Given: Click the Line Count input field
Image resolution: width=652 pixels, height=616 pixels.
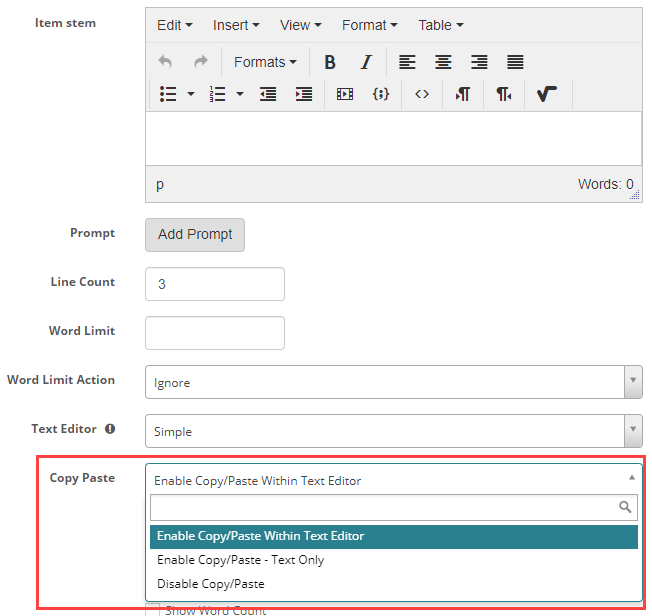Looking at the screenshot, I should pyautogui.click(x=215, y=284).
